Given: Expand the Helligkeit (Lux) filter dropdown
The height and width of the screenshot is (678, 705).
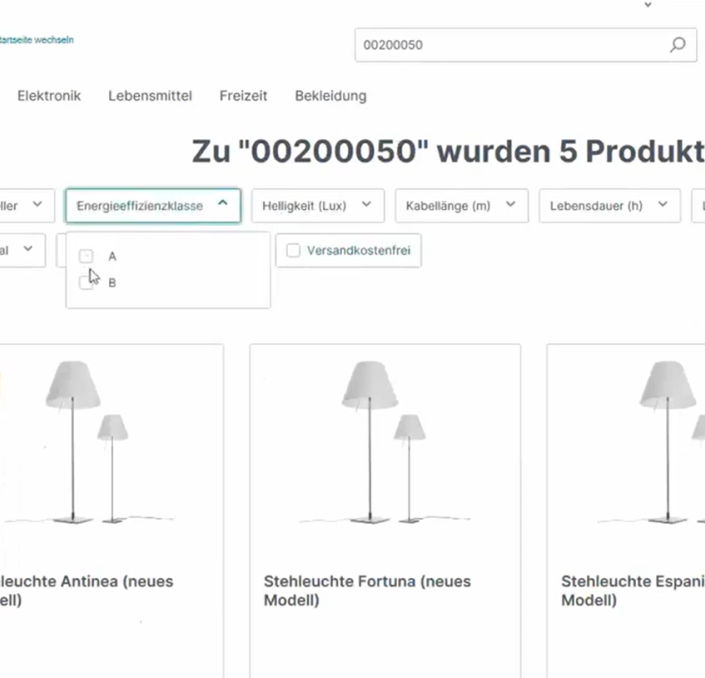Looking at the screenshot, I should click(316, 206).
